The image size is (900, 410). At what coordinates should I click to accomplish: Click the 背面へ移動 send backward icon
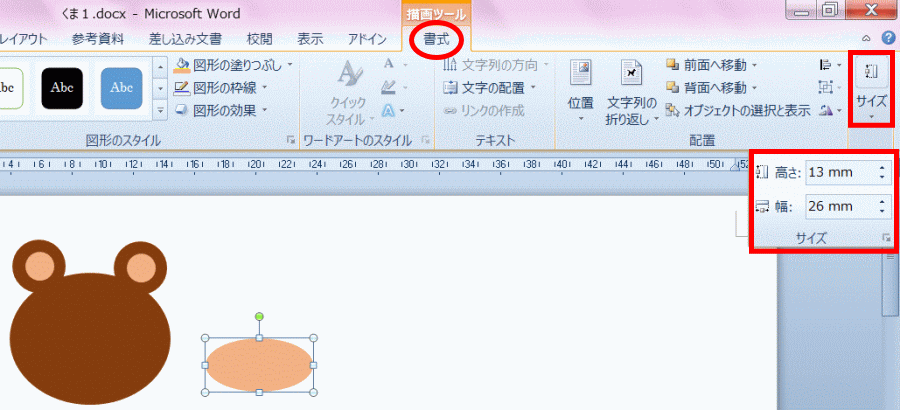[x=673, y=88]
